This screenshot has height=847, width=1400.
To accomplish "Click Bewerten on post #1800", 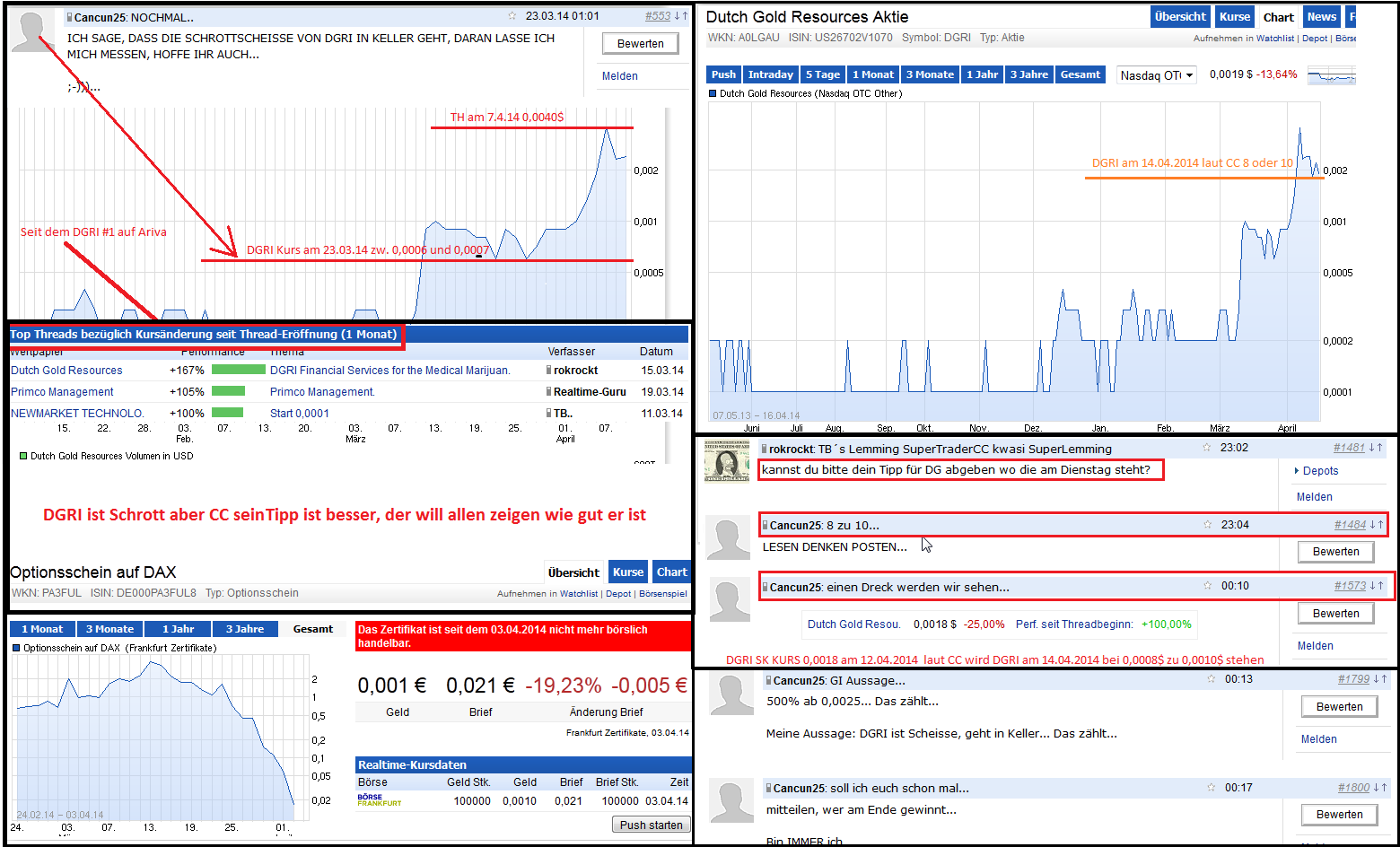I will (1340, 815).
